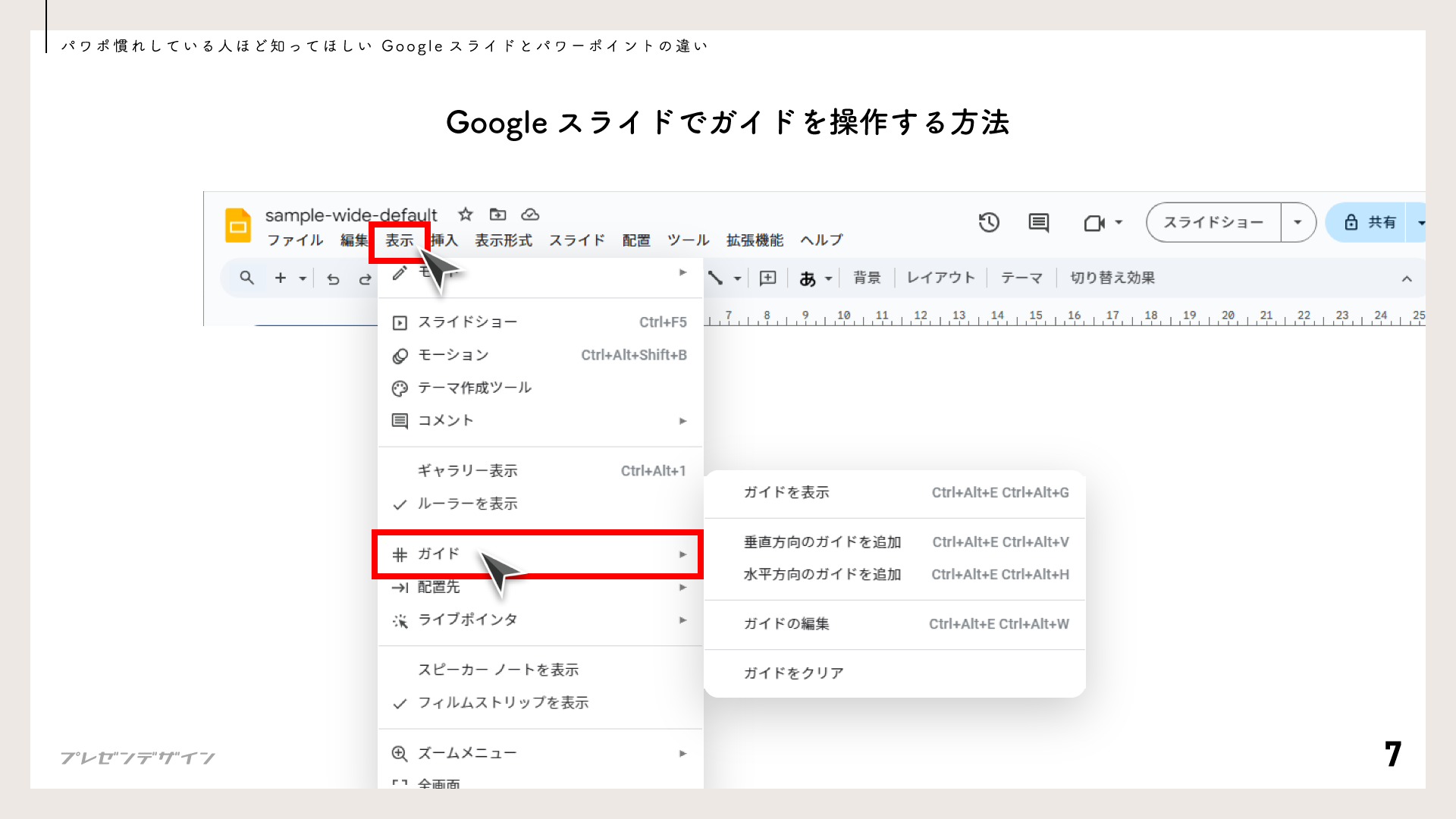Image resolution: width=1456 pixels, height=819 pixels.
Task: Collapse the toolbar with up chevron
Action: click(x=1407, y=278)
